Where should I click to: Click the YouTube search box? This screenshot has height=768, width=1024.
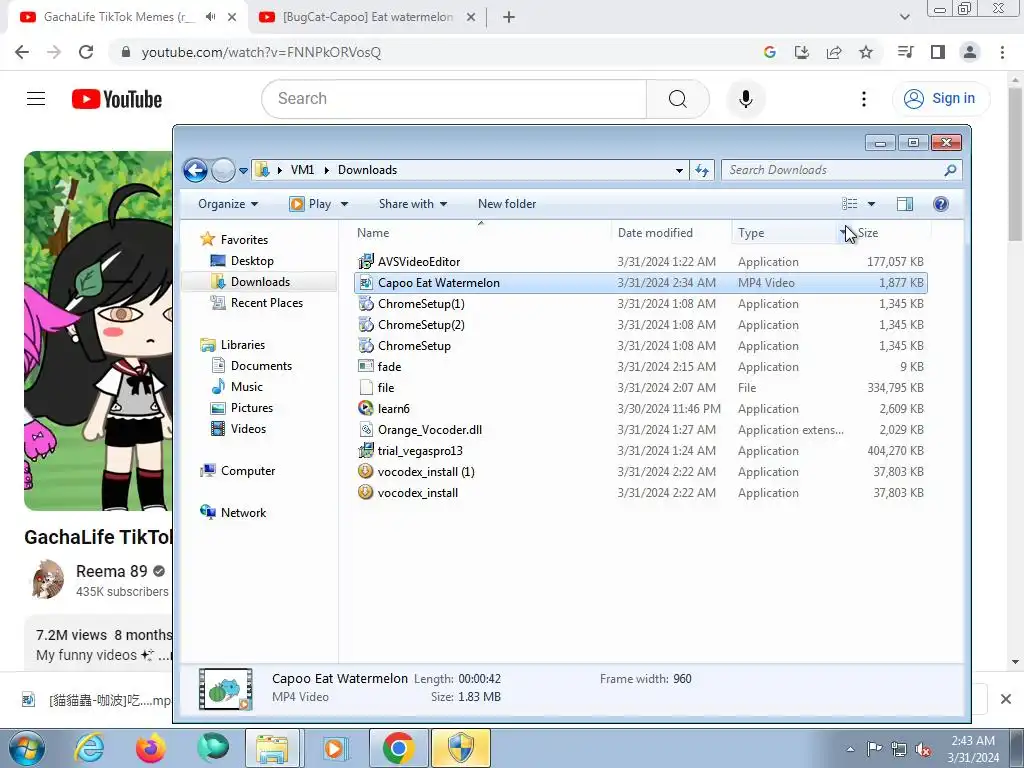pyautogui.click(x=455, y=99)
